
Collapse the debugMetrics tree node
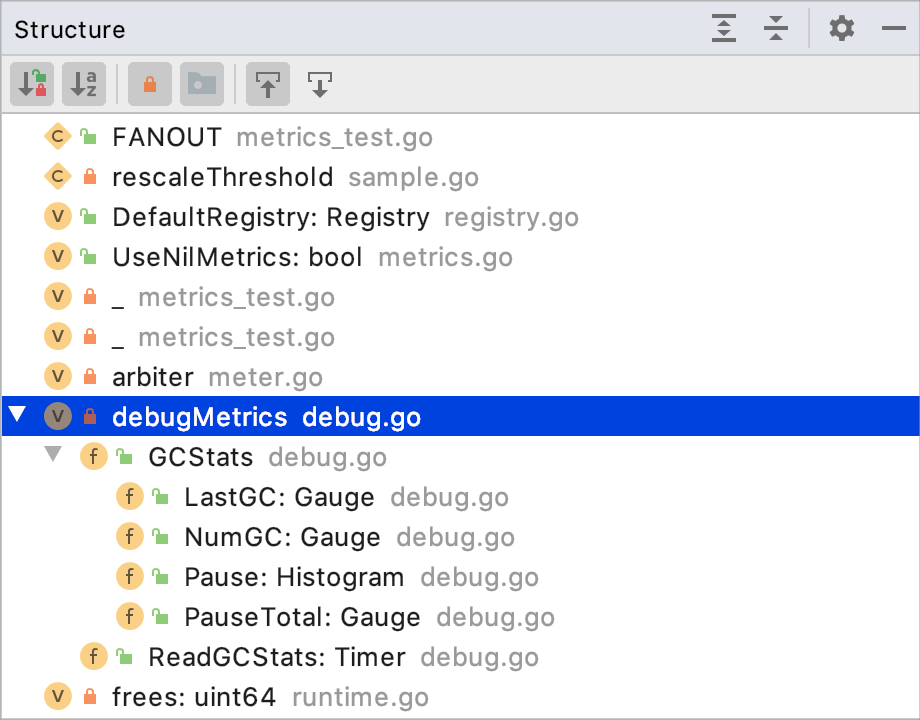(x=17, y=417)
